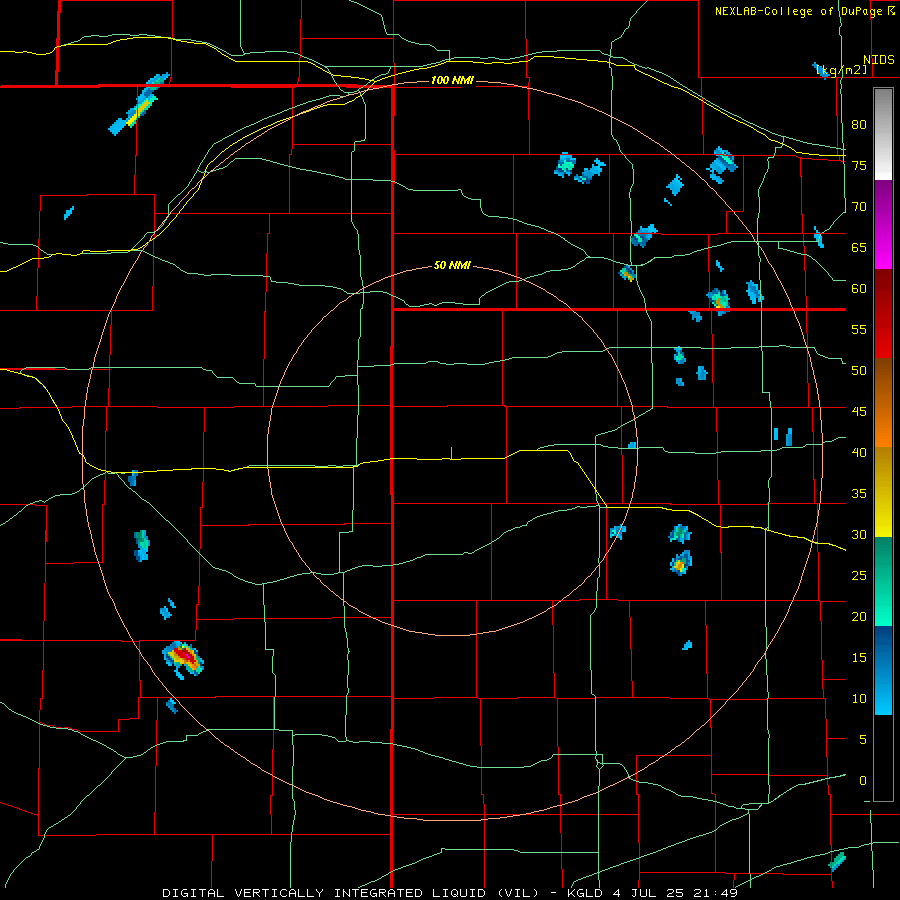Image resolution: width=900 pixels, height=900 pixels.
Task: Click the 35 value on the color scale
Action: [859, 494]
